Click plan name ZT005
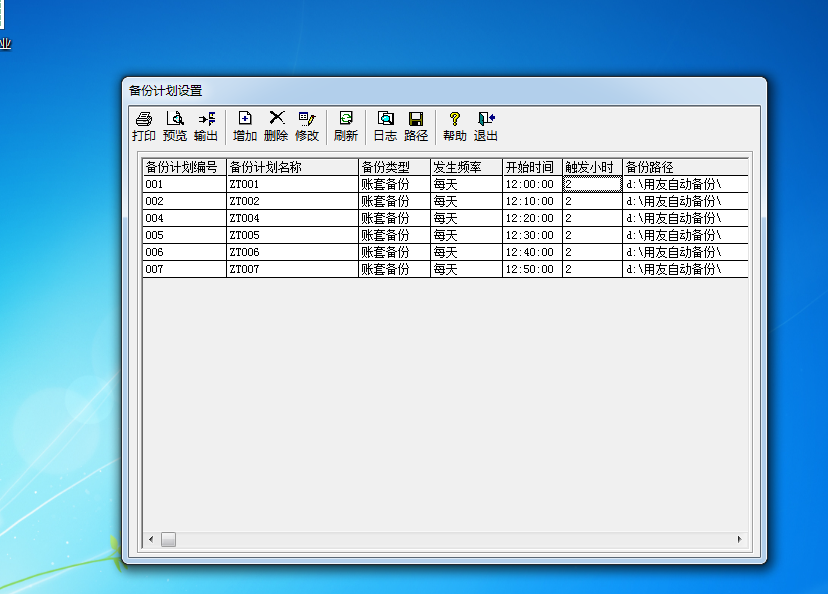This screenshot has width=828, height=594. pyautogui.click(x=293, y=235)
